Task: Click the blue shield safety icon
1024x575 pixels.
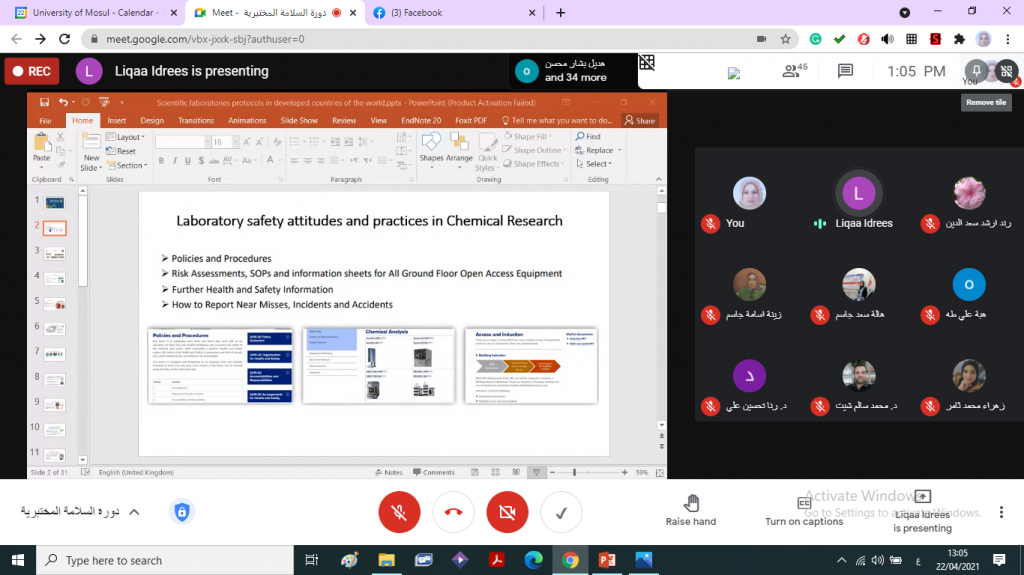Action: point(181,512)
